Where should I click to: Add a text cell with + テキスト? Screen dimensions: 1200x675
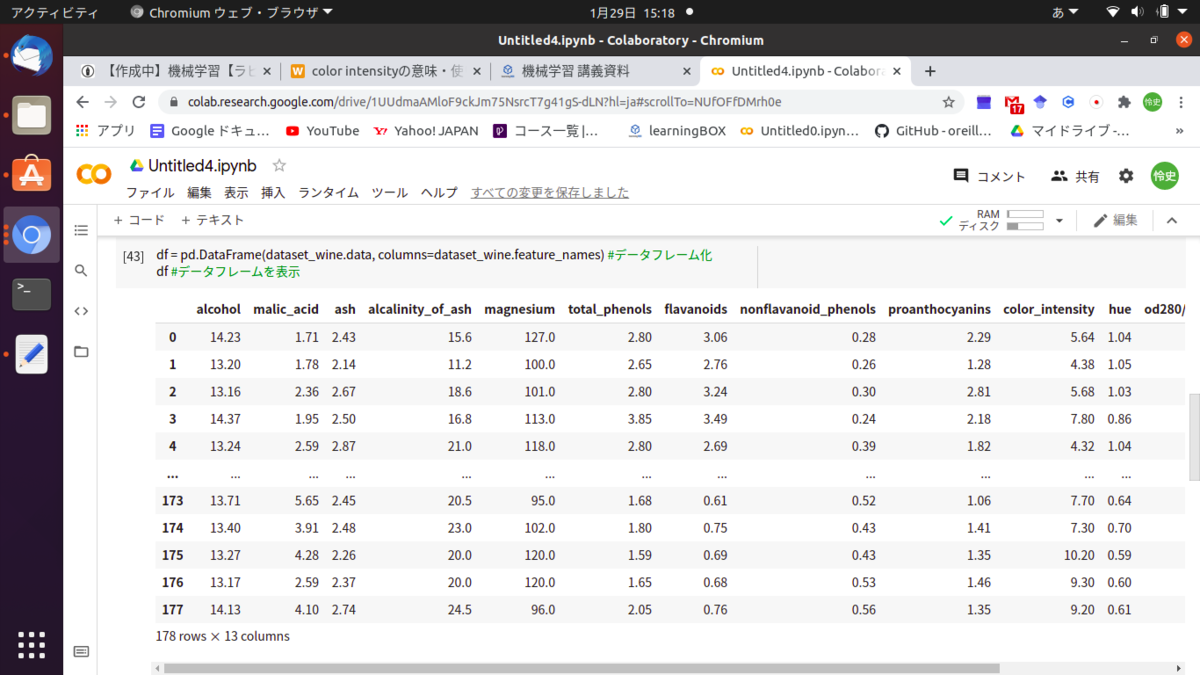click(x=212, y=220)
